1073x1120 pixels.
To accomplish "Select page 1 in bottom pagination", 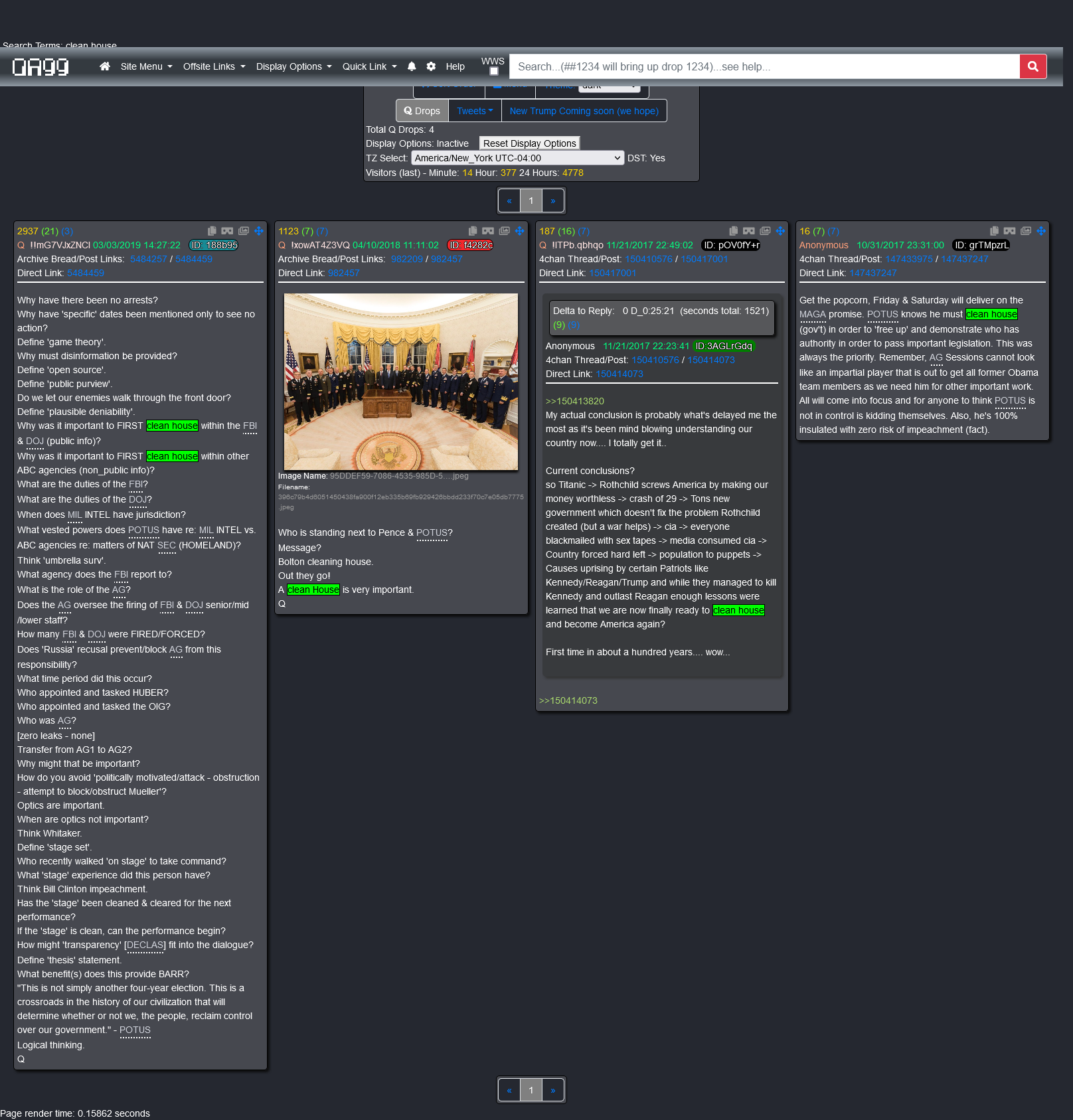I will pyautogui.click(x=531, y=1090).
